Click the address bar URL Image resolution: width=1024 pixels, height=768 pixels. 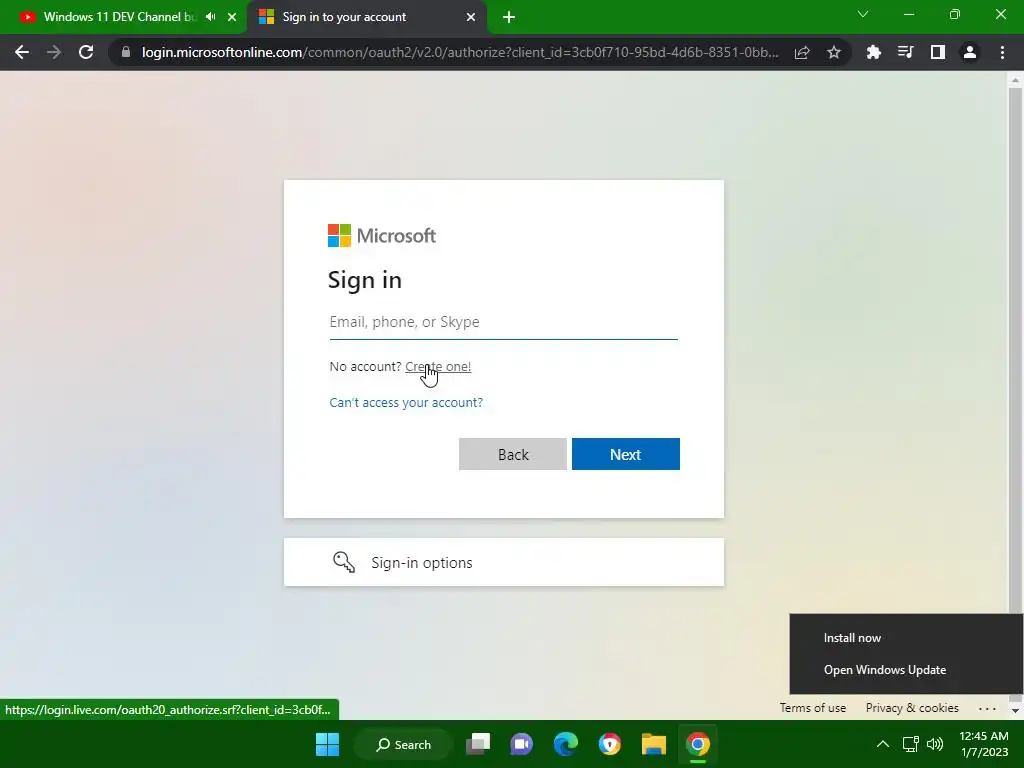tap(460, 52)
